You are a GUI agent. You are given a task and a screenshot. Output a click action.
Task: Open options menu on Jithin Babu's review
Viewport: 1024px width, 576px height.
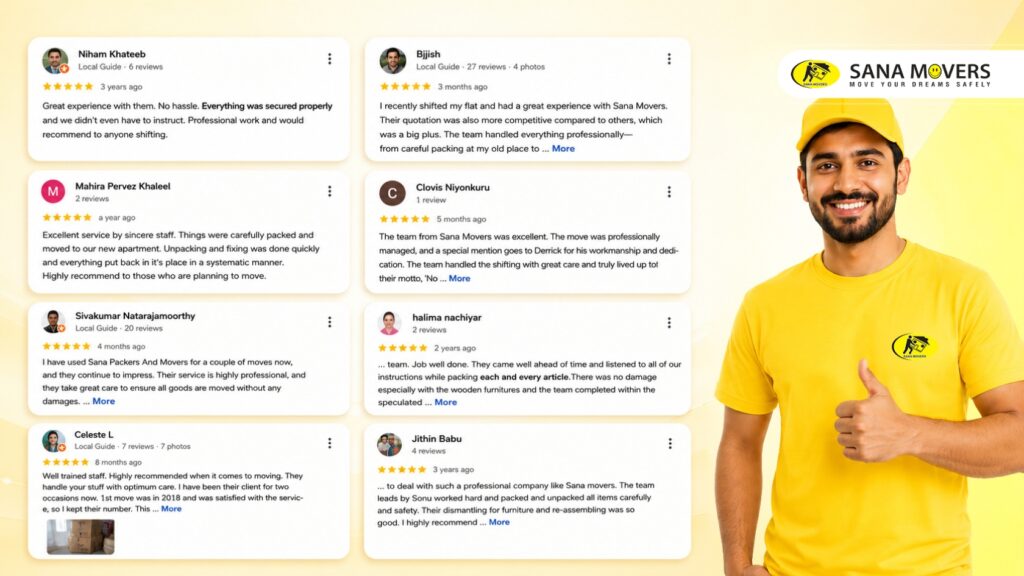(670, 443)
